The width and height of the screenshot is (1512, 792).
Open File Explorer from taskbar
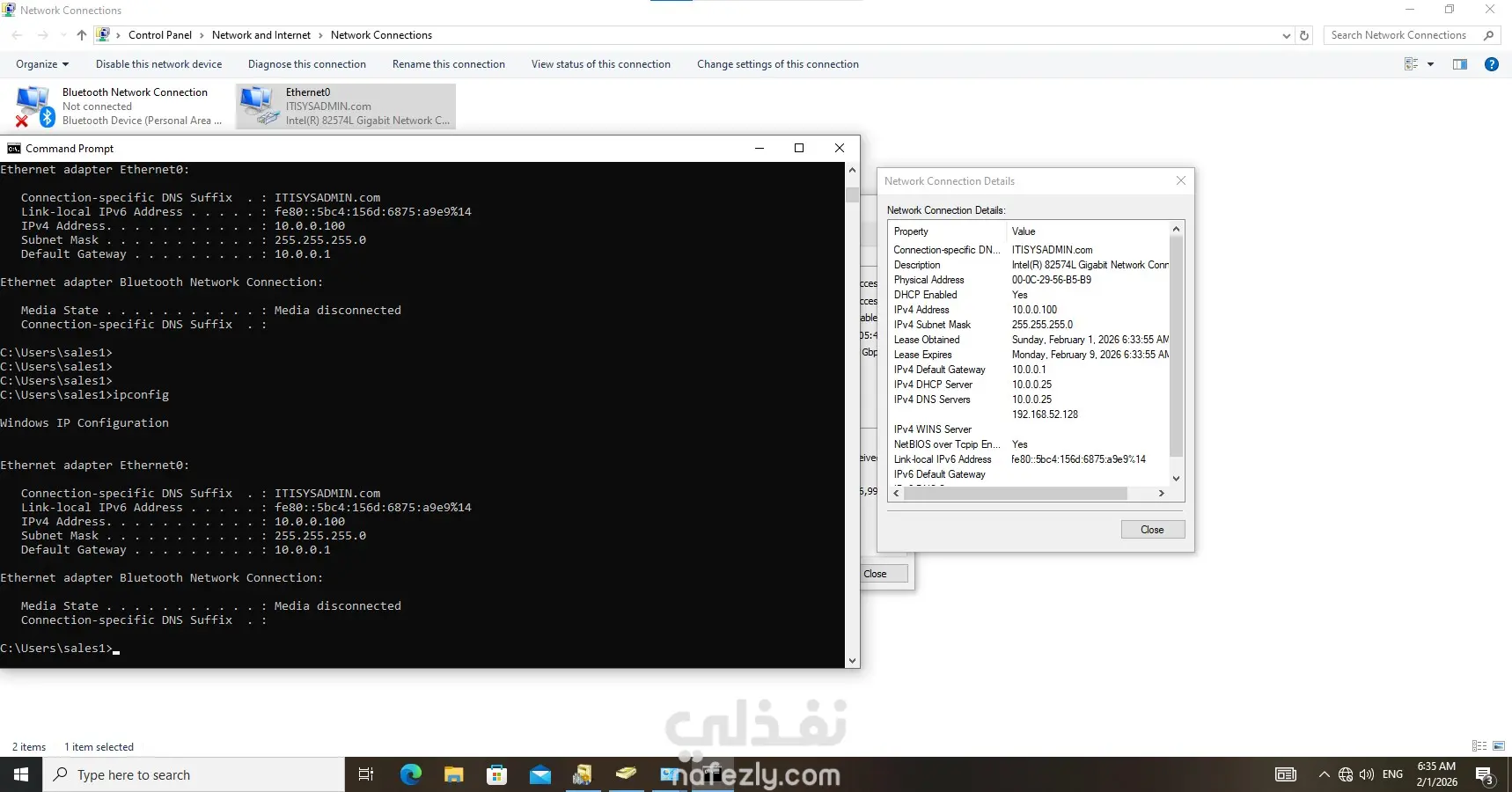pos(453,774)
